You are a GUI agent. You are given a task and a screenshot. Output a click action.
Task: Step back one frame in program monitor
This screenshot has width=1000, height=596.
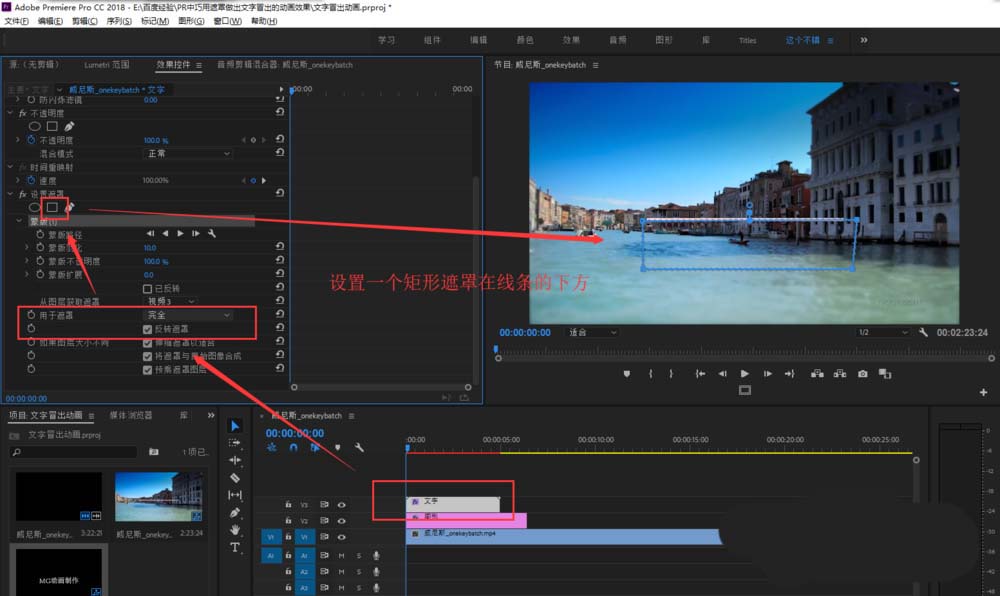(x=722, y=374)
